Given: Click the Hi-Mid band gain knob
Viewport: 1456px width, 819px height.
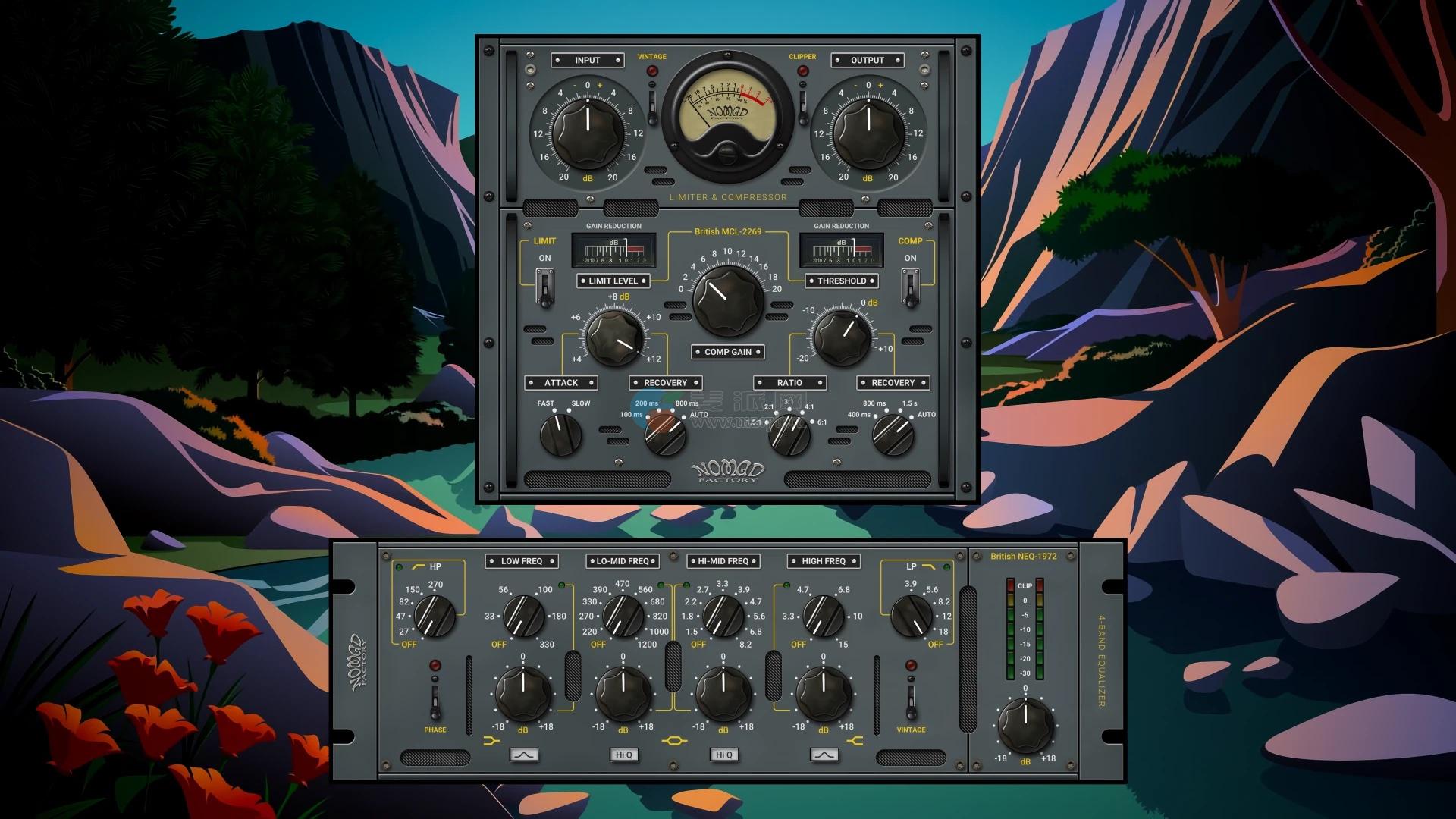Looking at the screenshot, I should 723,693.
